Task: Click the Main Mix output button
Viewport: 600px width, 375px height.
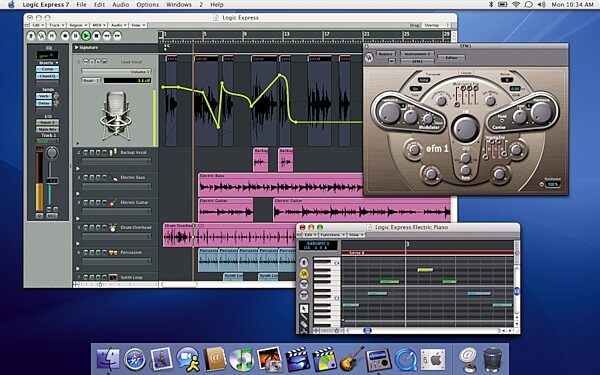Action: click(47, 129)
